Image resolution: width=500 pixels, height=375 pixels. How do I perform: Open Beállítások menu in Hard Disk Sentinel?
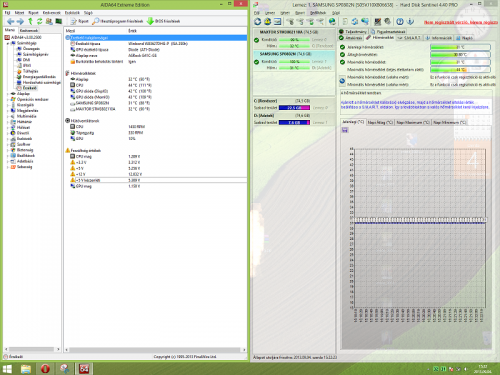pyautogui.click(x=318, y=13)
